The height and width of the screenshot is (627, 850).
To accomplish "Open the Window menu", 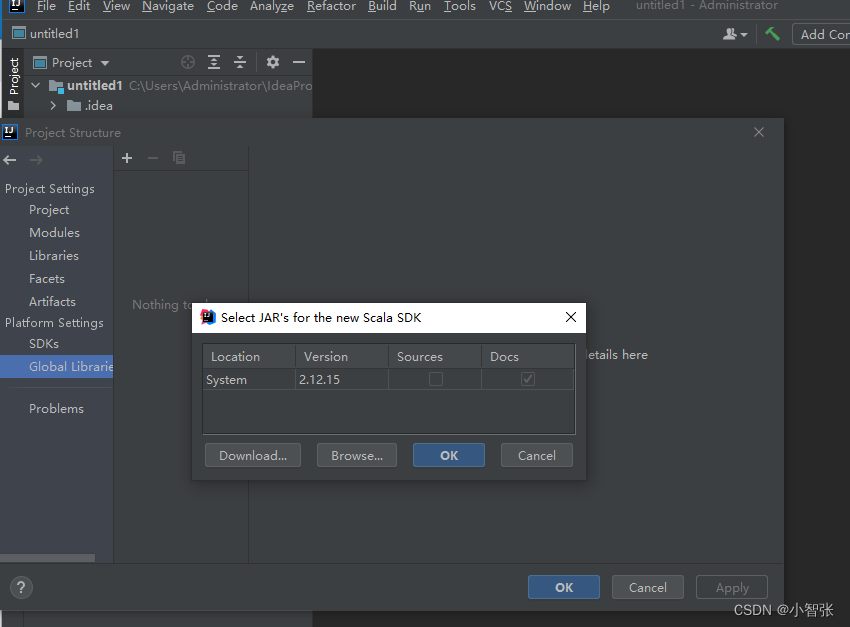I will pos(548,7).
